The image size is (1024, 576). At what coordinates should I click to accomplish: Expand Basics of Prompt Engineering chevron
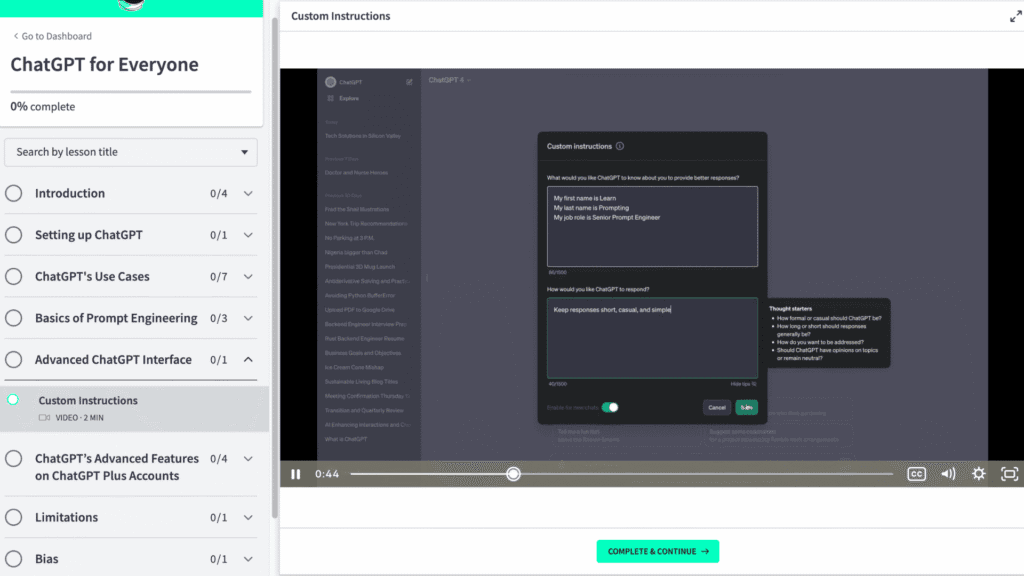click(x=248, y=318)
